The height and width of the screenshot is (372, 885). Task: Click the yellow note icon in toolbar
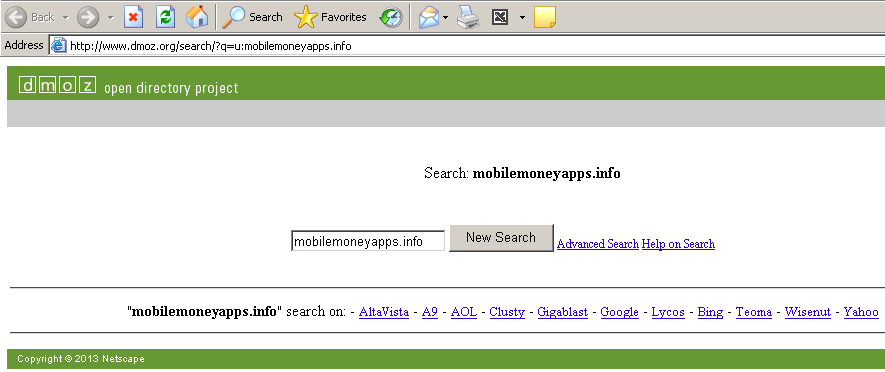[x=545, y=17]
